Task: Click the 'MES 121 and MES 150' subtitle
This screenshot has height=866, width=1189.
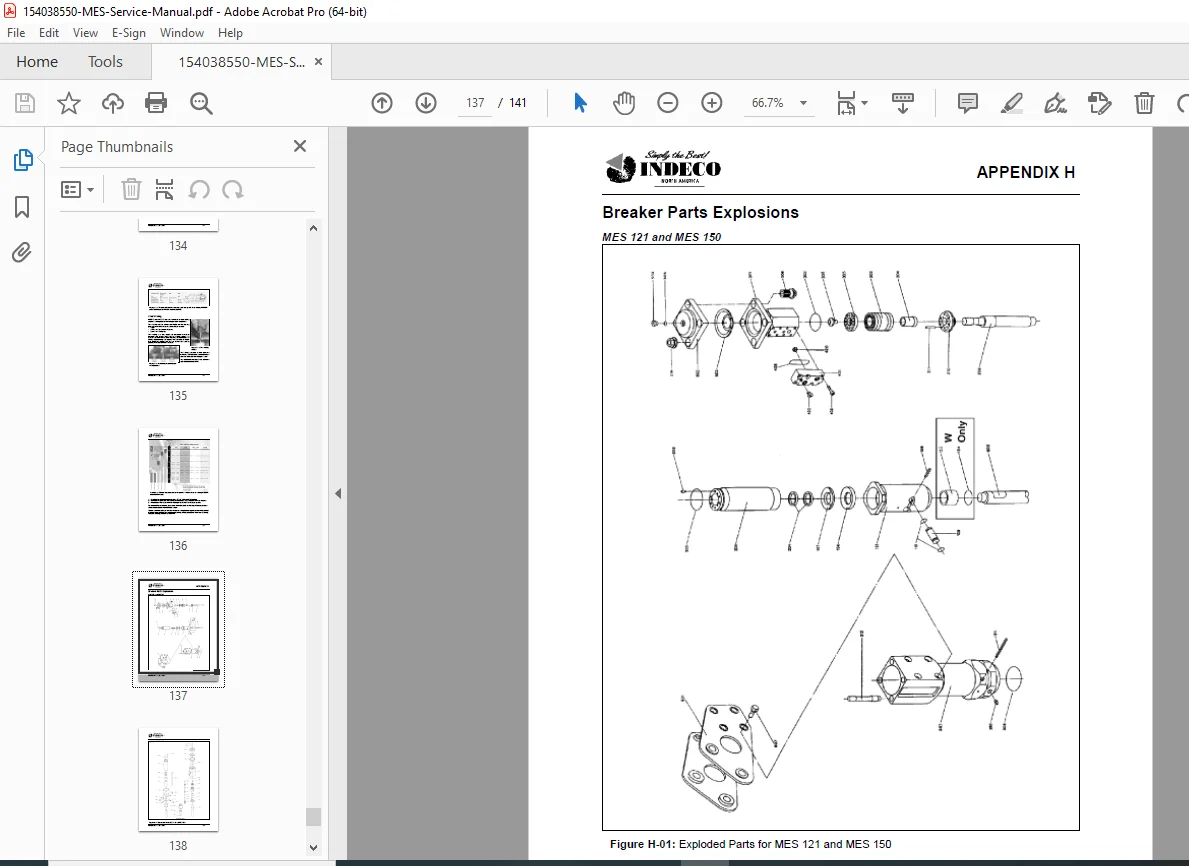Action: (x=661, y=237)
